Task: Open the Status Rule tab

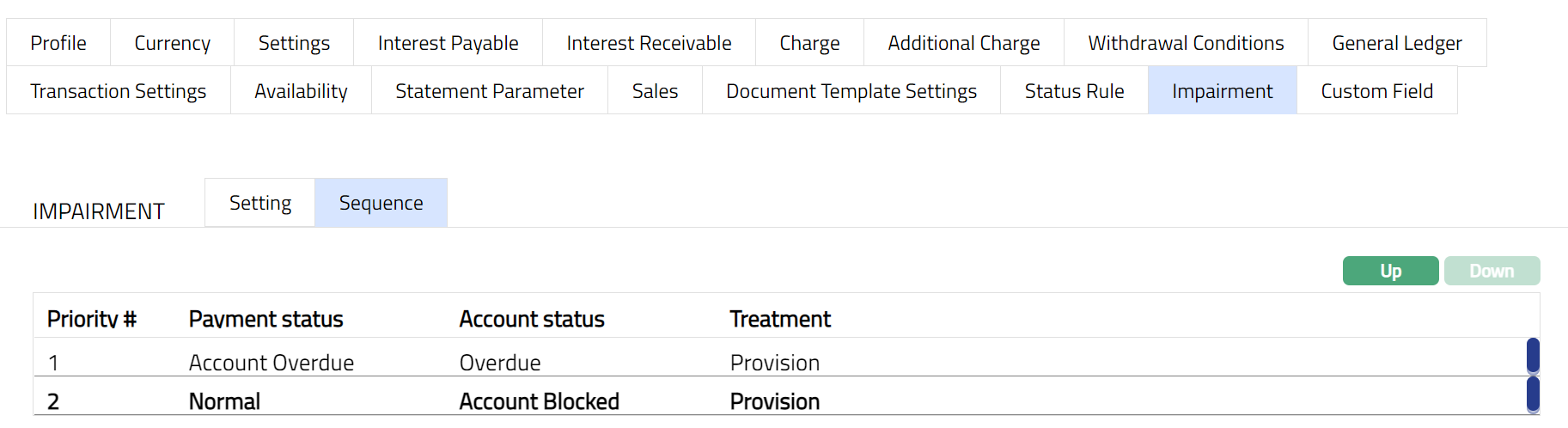Action: 1074,91
